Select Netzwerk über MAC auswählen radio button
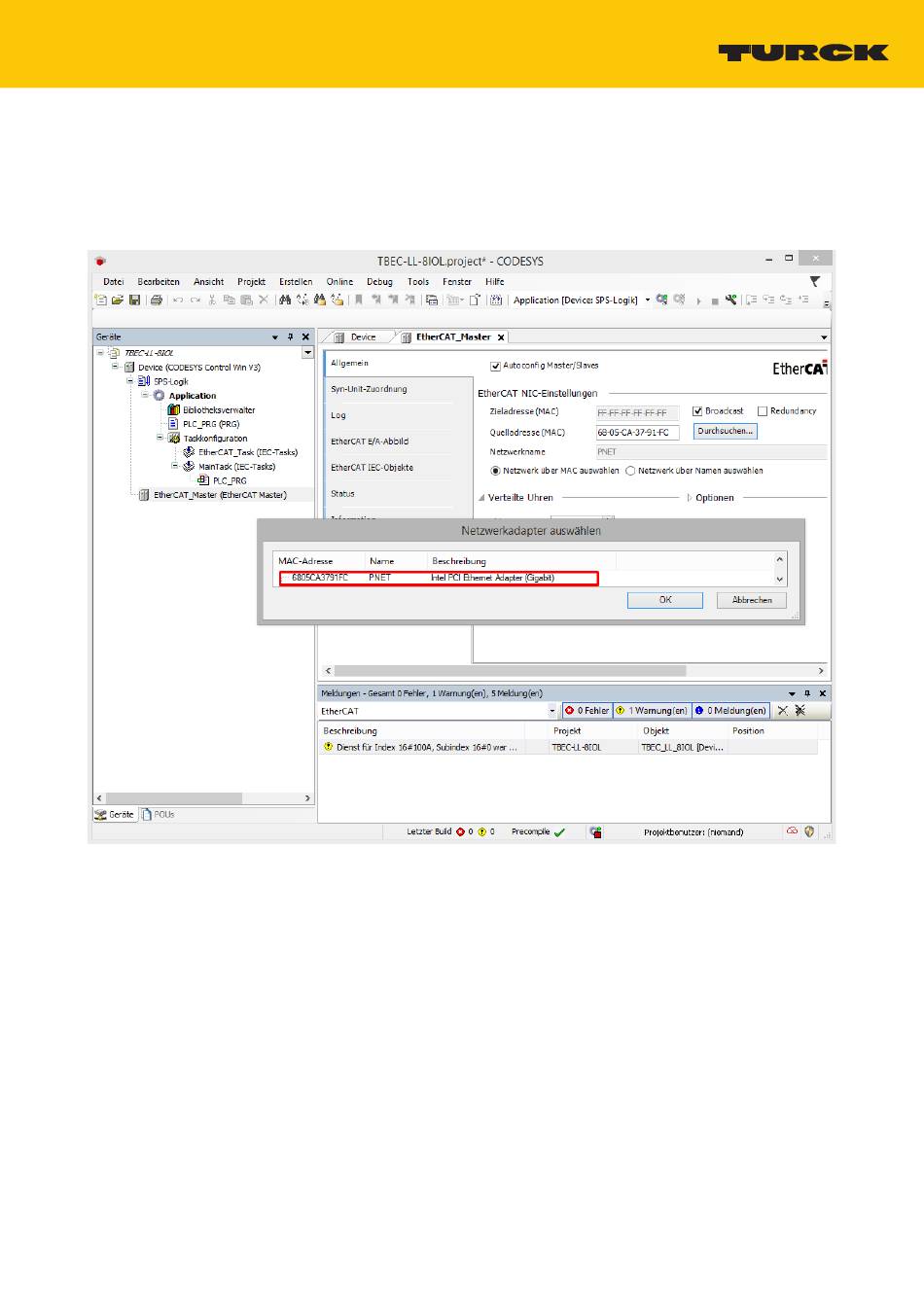Screen dimensions: 924x1307 [495, 471]
